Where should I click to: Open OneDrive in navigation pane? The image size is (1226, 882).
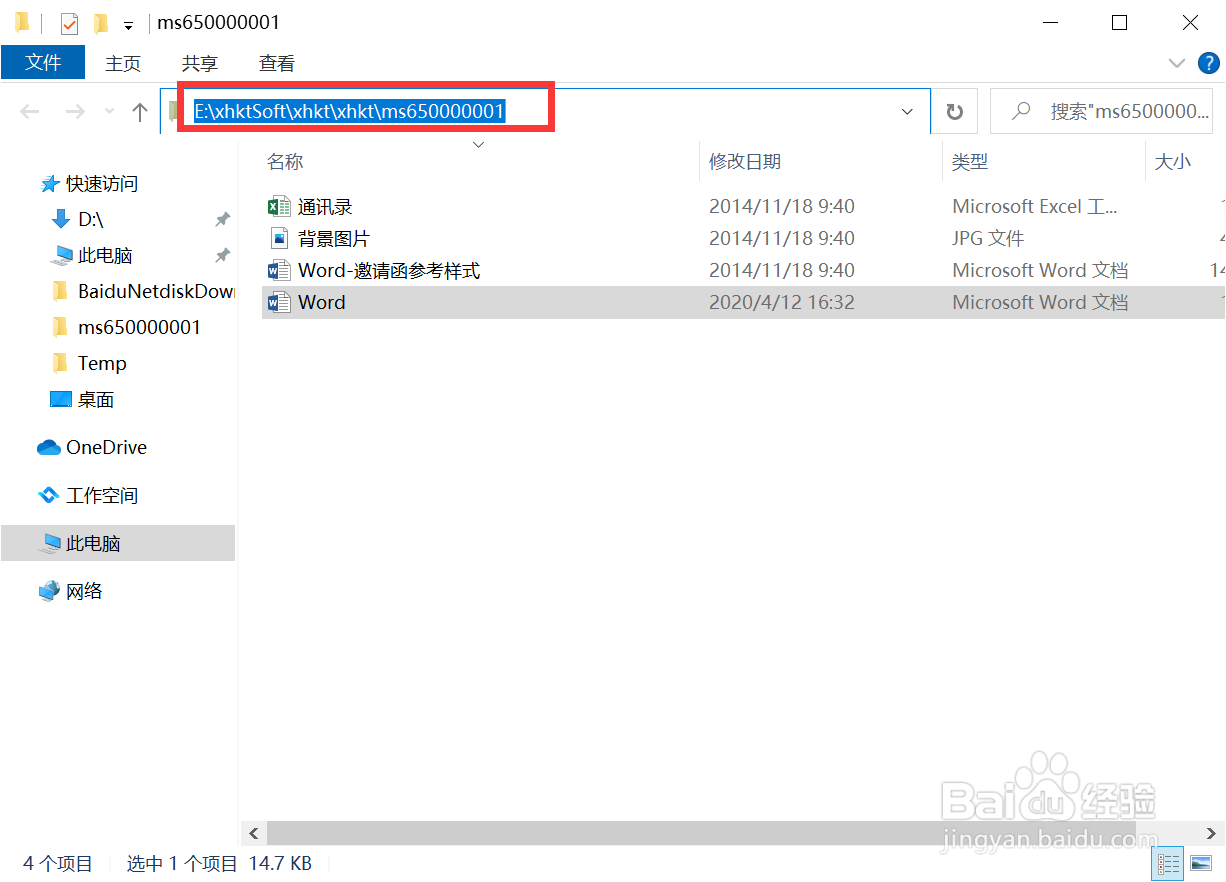106,448
